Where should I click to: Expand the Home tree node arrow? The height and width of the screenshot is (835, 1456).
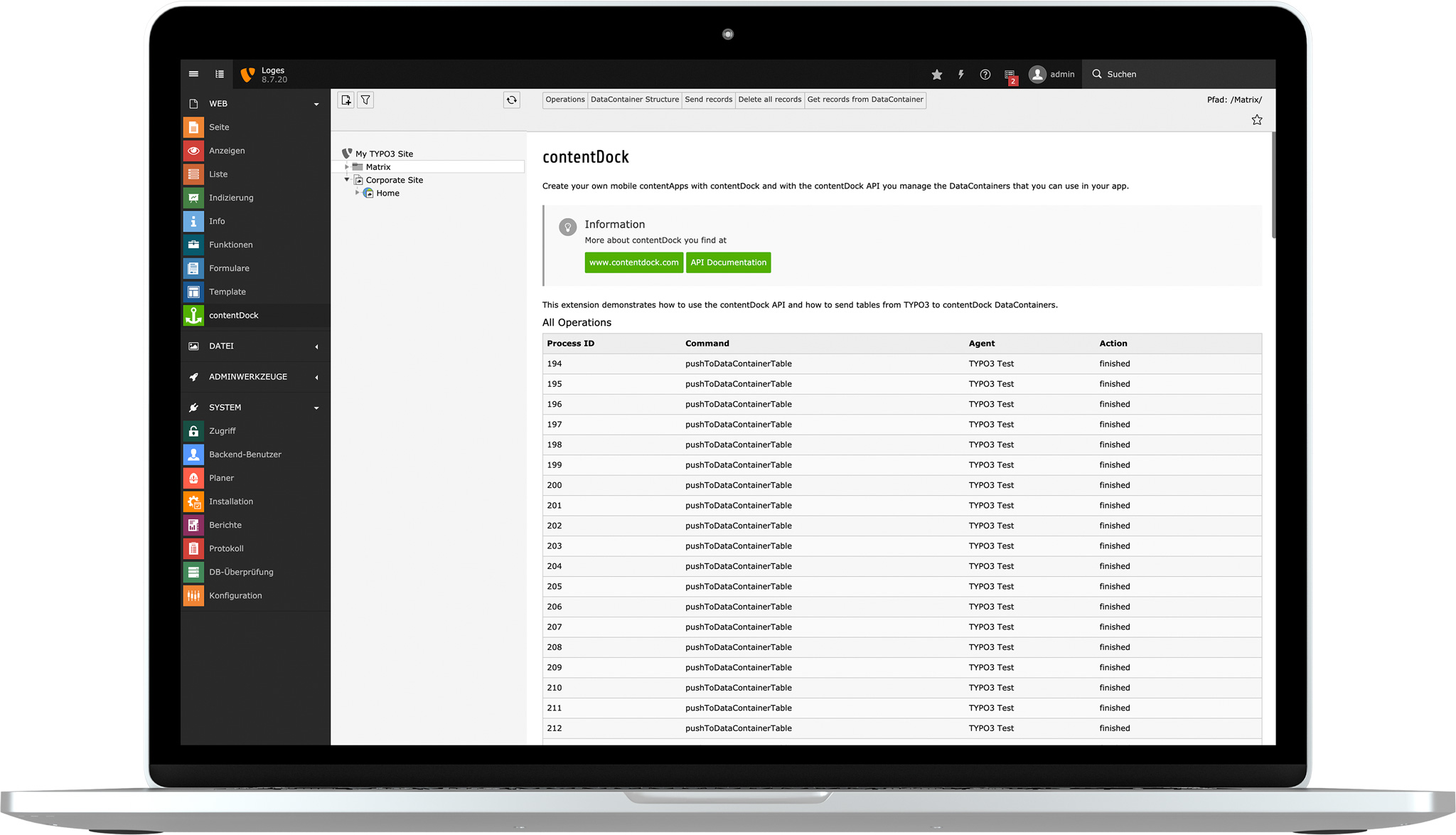point(358,193)
